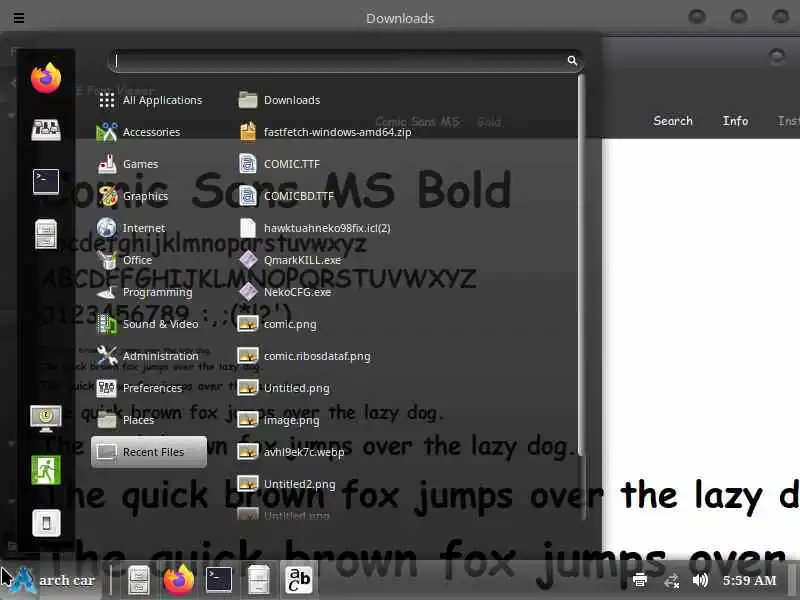800x600 pixels.
Task: Click the network tray icon
Action: click(x=671, y=581)
